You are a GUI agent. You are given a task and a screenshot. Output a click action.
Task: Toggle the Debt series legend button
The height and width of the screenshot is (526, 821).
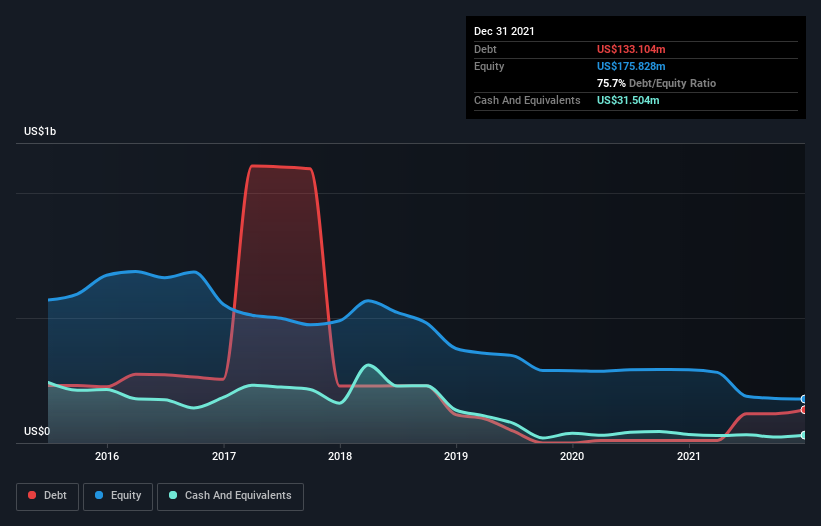pyautogui.click(x=47, y=496)
